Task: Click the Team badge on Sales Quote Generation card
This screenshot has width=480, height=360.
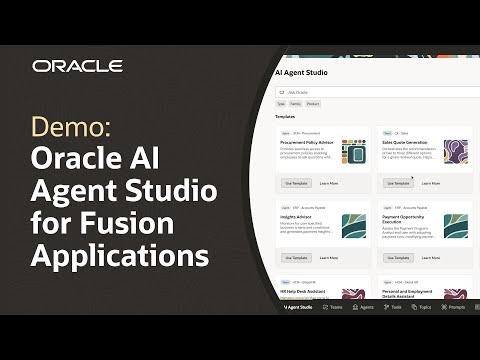Action: pos(387,133)
